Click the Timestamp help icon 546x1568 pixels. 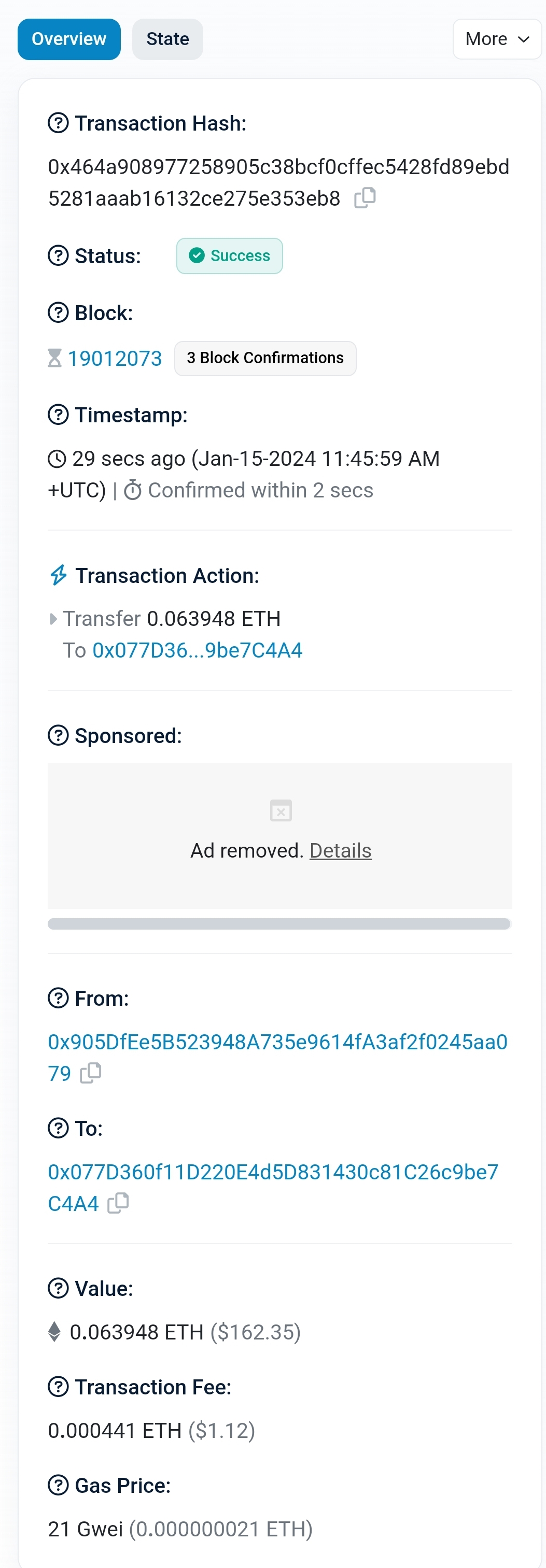pyautogui.click(x=58, y=415)
